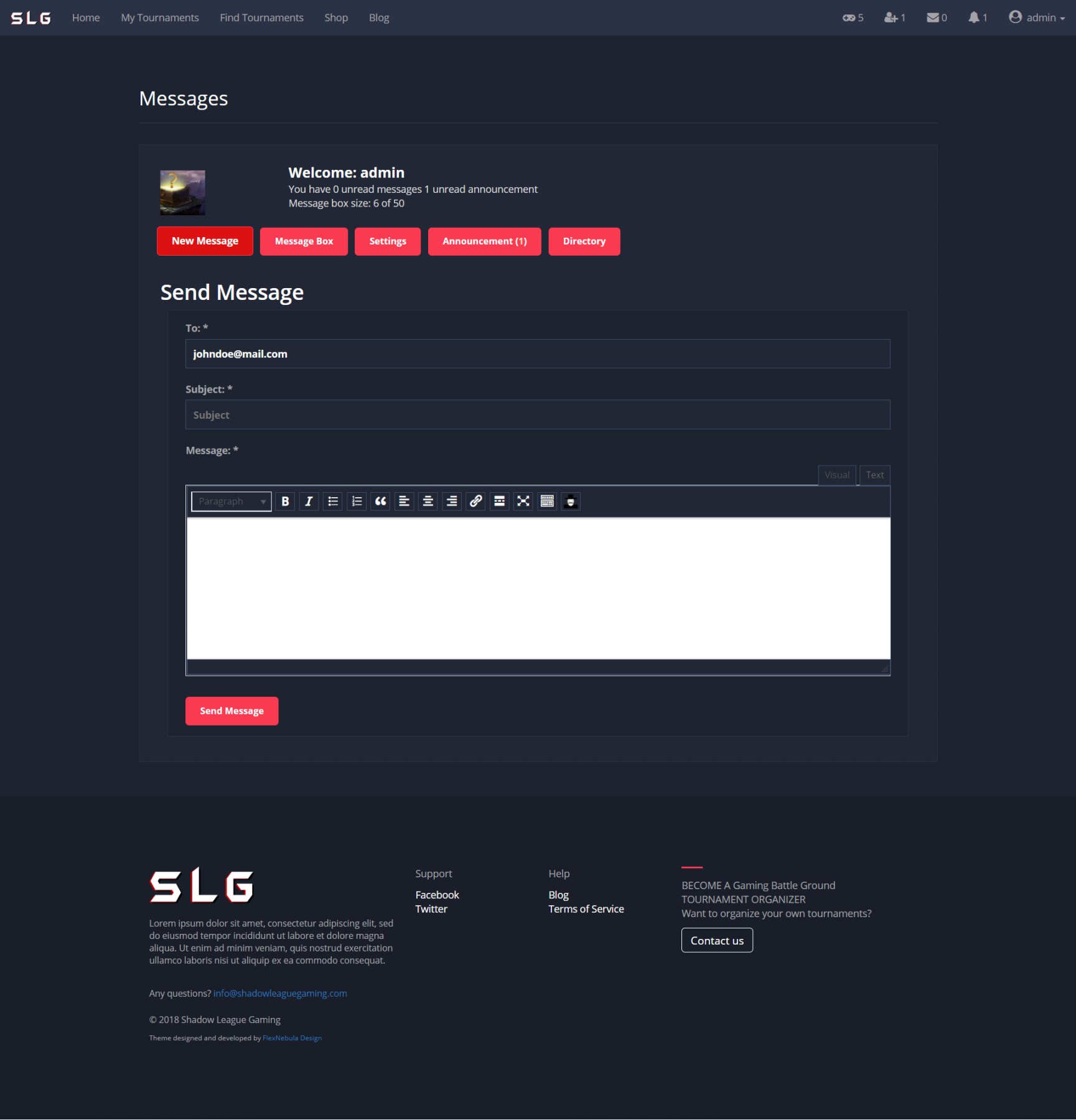Enter fullscreen editor mode

[x=523, y=502]
